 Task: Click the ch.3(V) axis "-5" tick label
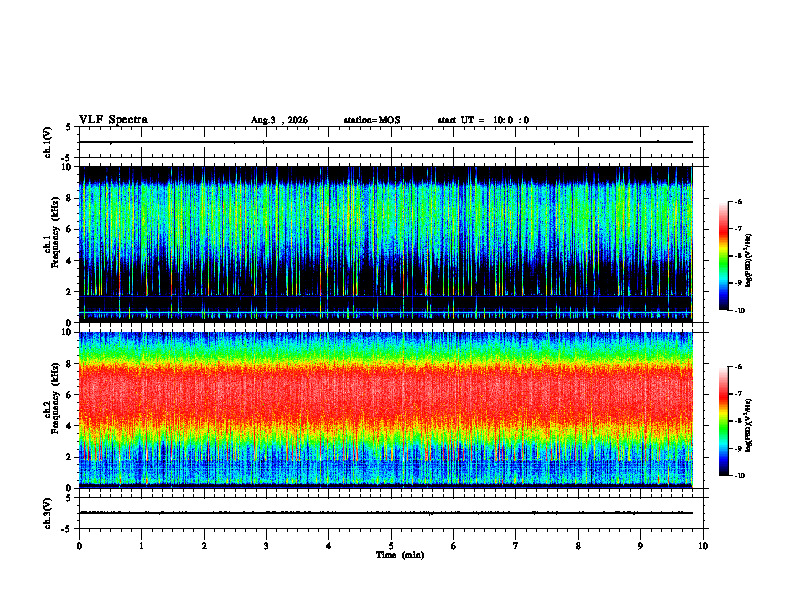pyautogui.click(x=67, y=529)
